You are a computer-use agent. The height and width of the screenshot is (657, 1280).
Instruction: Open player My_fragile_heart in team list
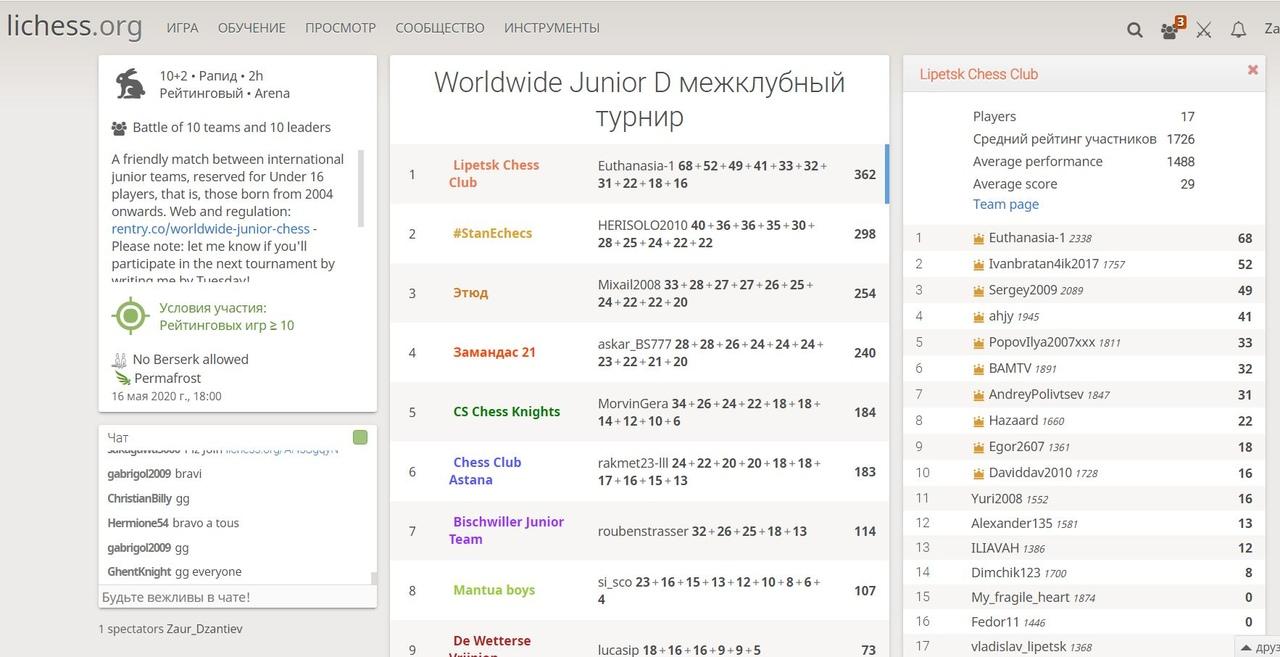pos(1020,597)
